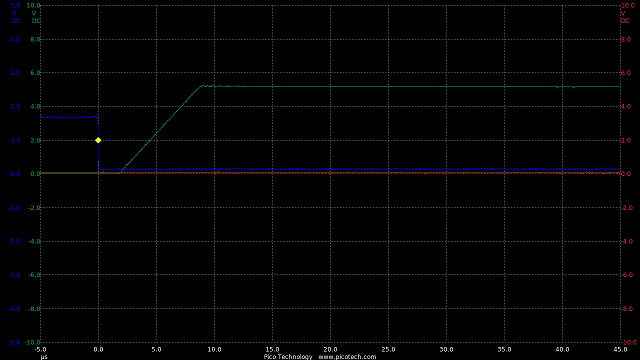Select the red trace baseline near 30 µs
This screenshot has width=640, height=360.
447,173
